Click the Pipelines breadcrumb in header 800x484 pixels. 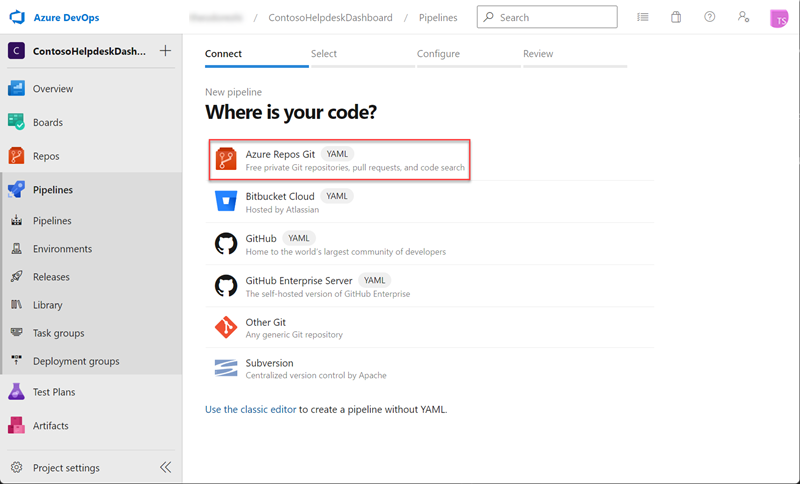(438, 17)
